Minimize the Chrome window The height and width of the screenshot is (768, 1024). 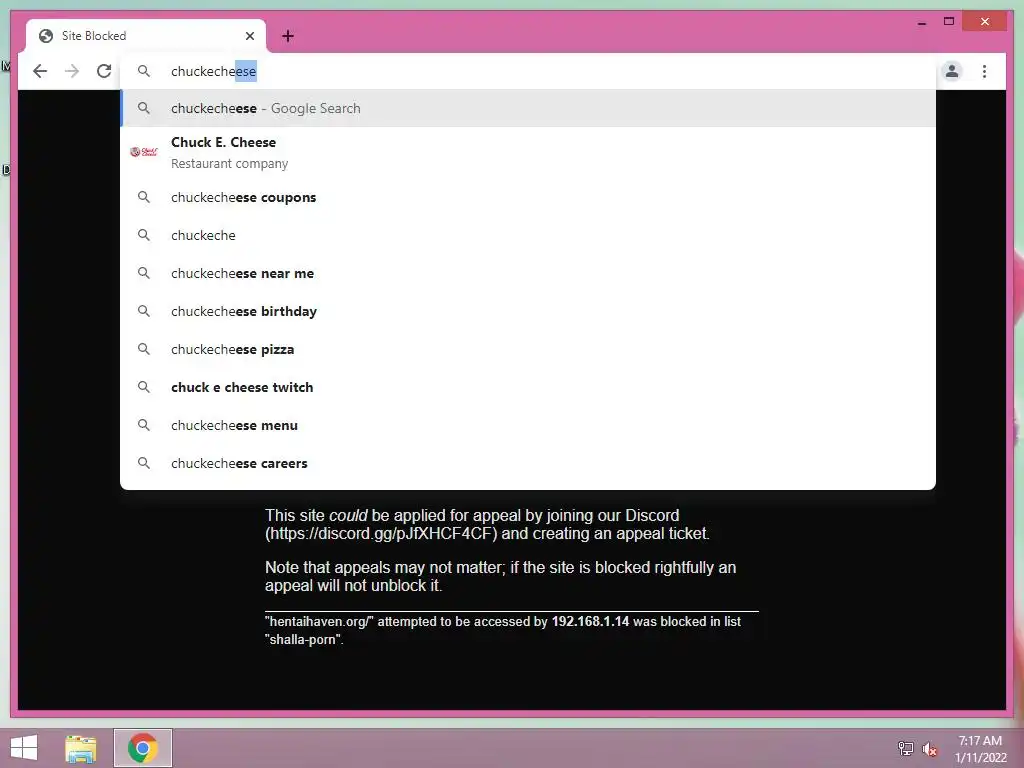pos(921,22)
